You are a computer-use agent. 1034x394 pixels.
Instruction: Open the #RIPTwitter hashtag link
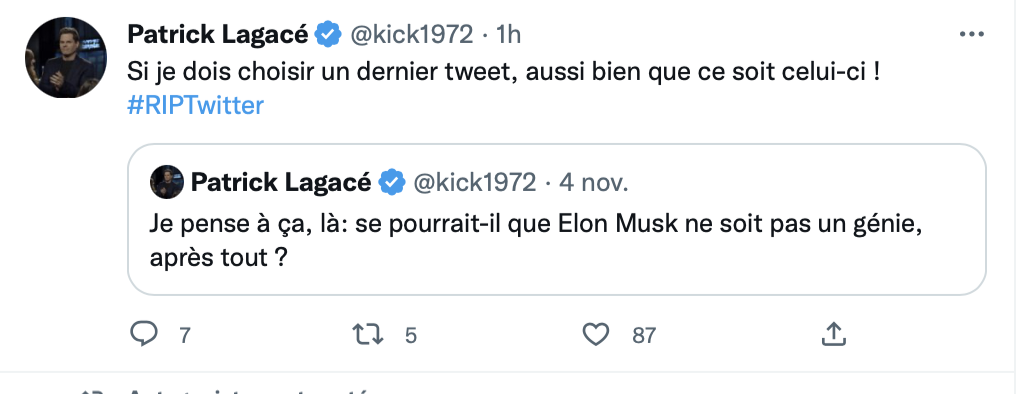pyautogui.click(x=195, y=105)
